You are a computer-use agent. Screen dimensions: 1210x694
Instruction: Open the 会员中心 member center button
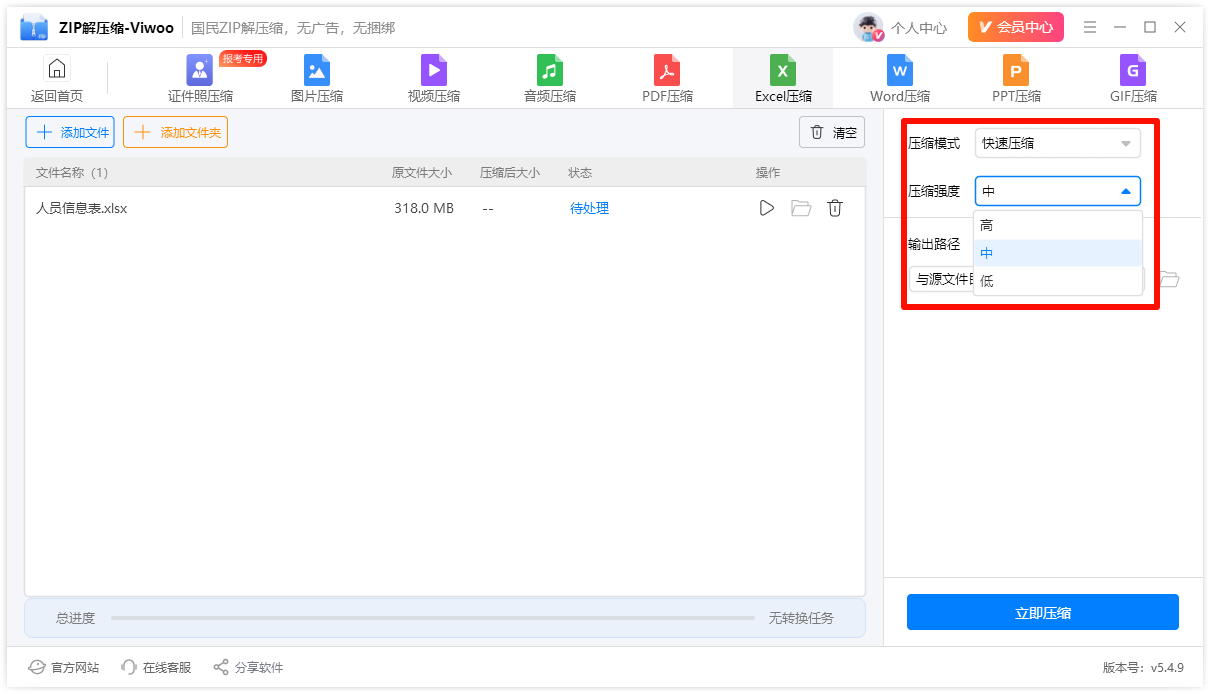(x=1016, y=27)
